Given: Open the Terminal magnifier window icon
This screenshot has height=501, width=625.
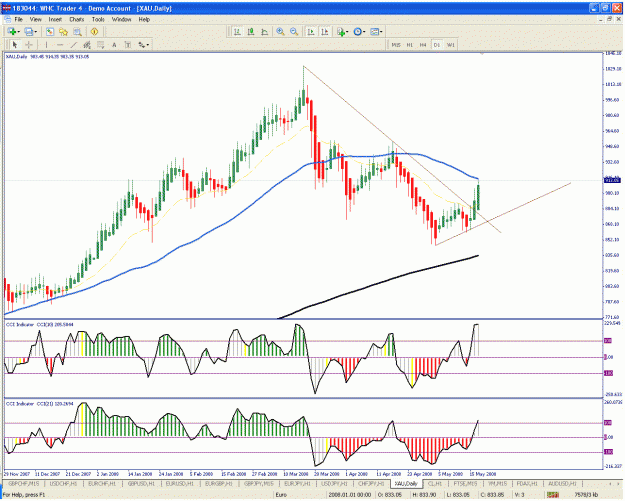Looking at the screenshot, I should (x=77, y=31).
